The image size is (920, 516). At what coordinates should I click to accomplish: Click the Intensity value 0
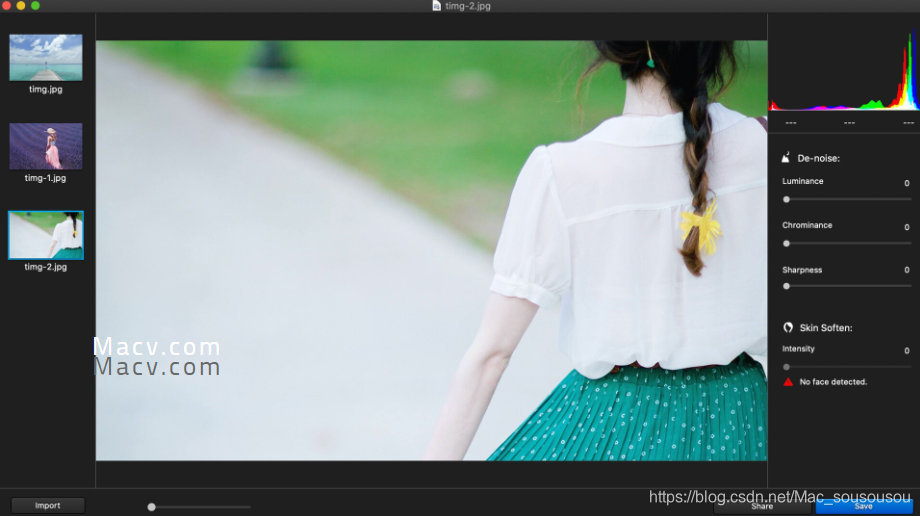[x=907, y=350]
